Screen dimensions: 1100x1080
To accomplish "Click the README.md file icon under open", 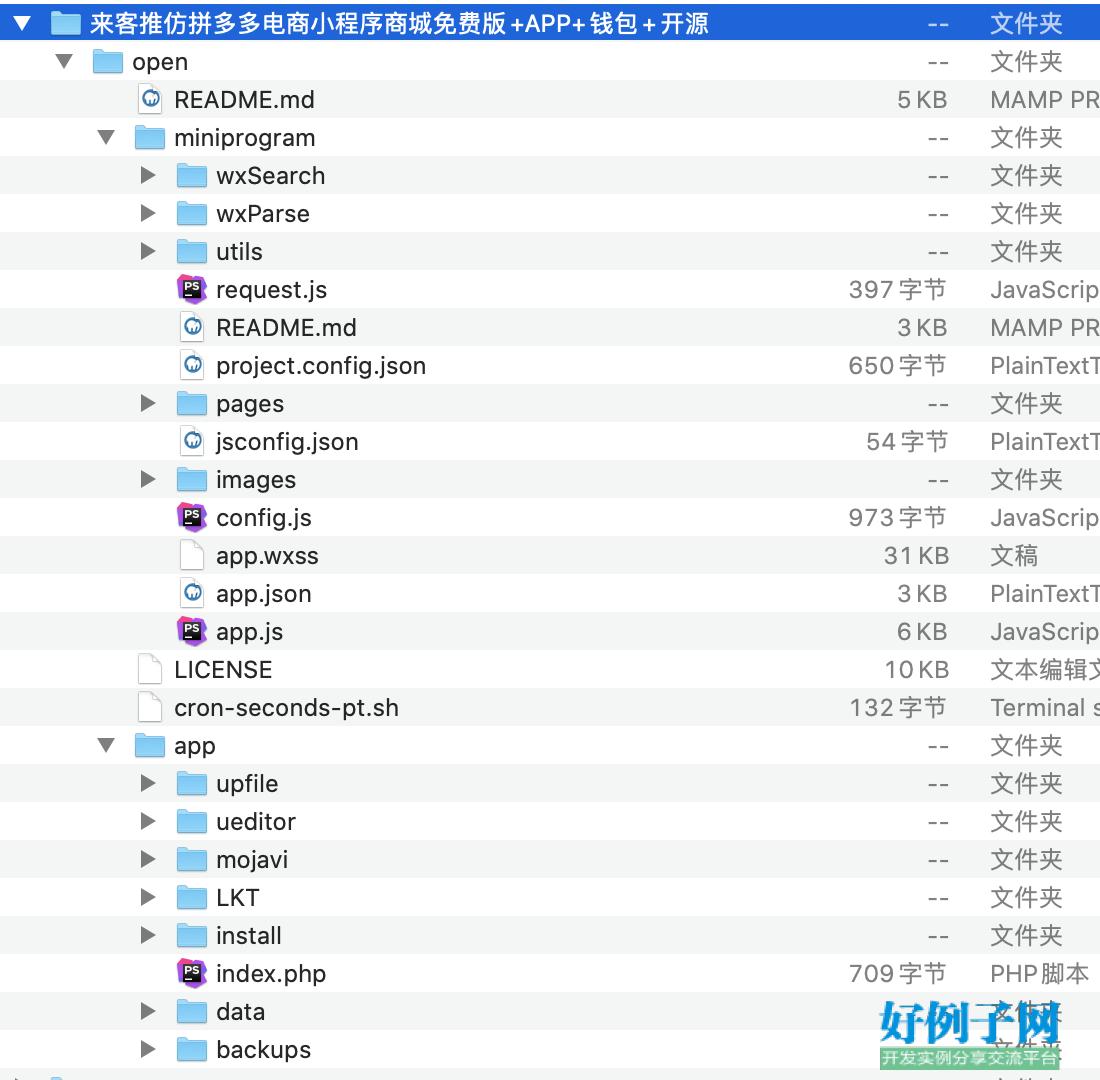I will 151,100.
